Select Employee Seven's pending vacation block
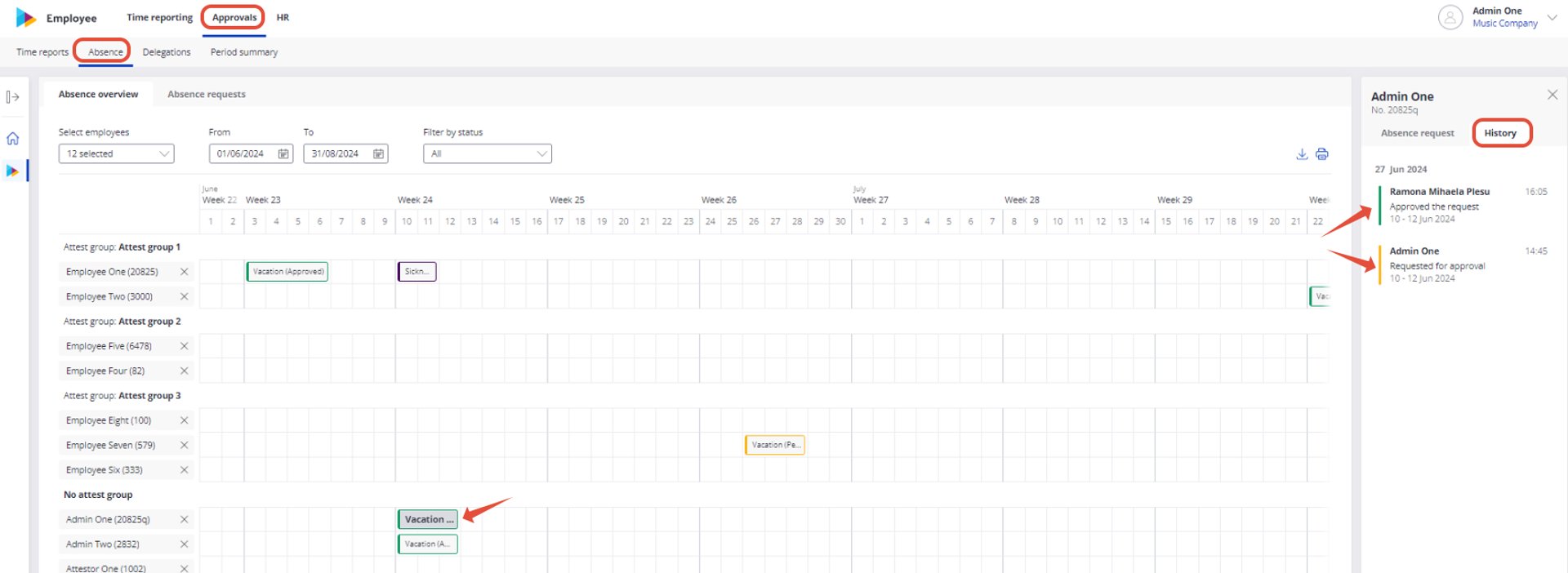Image resolution: width=1568 pixels, height=573 pixels. tap(774, 445)
